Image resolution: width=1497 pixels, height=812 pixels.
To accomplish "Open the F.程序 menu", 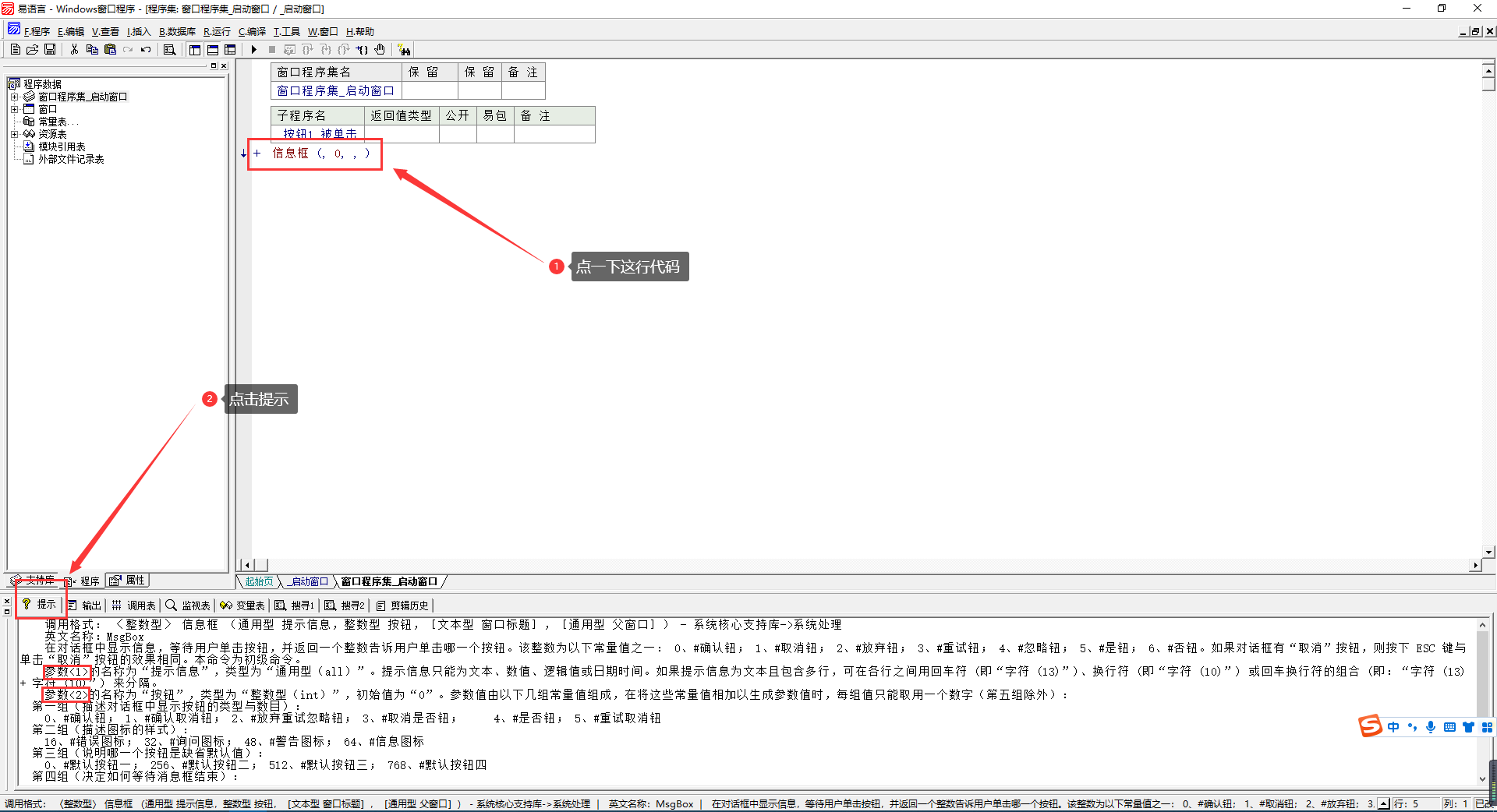I will [37, 31].
